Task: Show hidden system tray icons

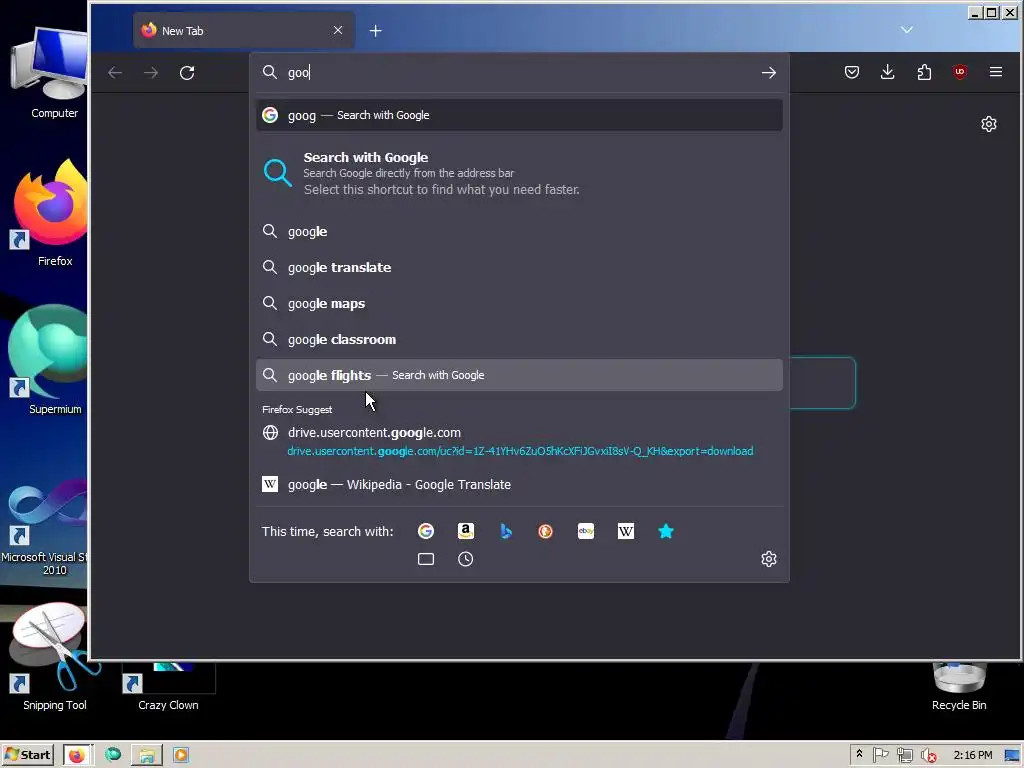Action: pos(859,755)
